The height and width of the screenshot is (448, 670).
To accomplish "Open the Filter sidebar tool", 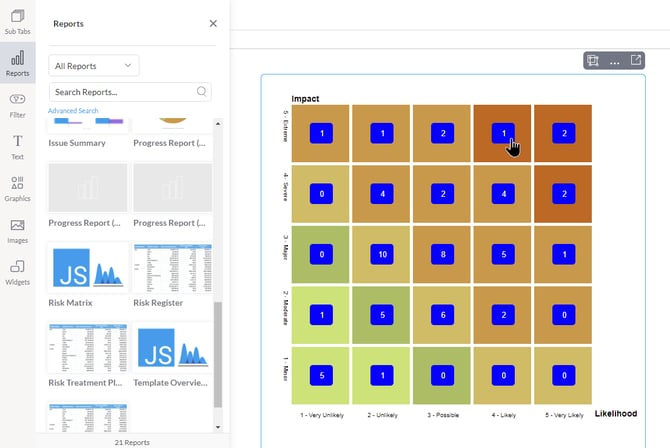I will [17, 104].
